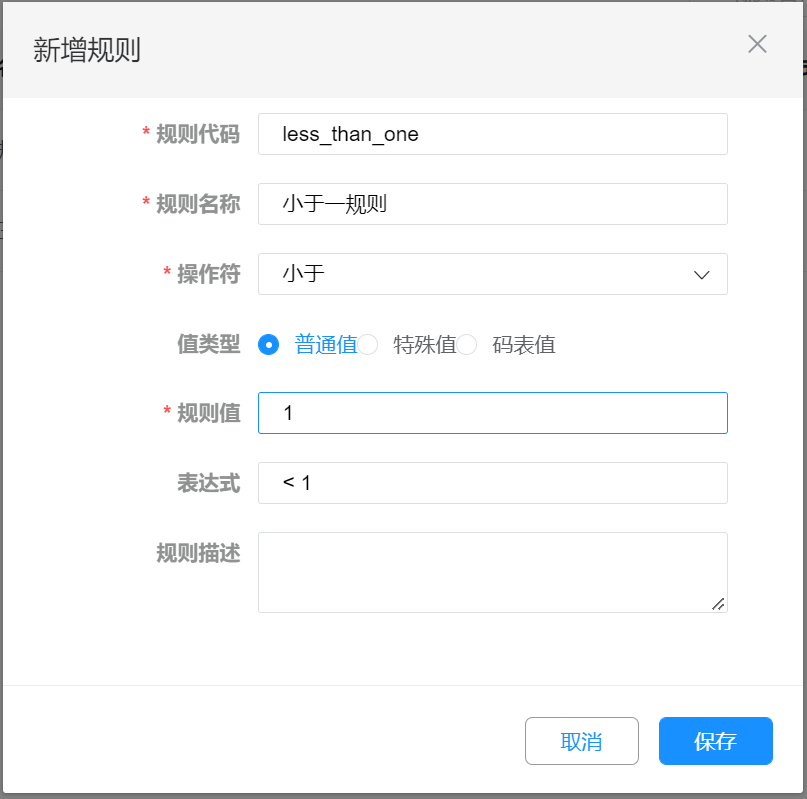The height and width of the screenshot is (799, 807).
Task: Click the 规则值 field label
Action: pos(208,413)
